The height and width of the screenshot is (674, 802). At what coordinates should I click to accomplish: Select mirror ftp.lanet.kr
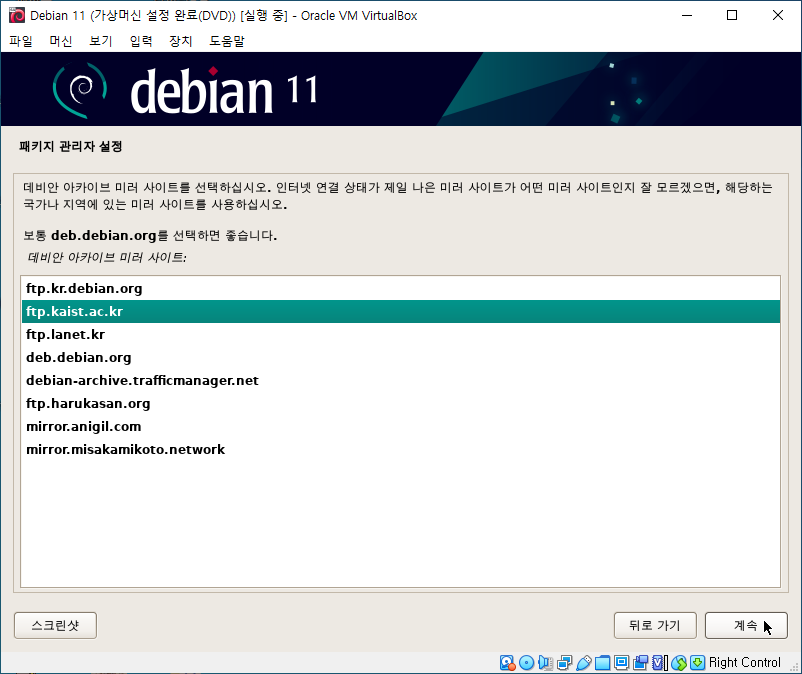(x=401, y=334)
